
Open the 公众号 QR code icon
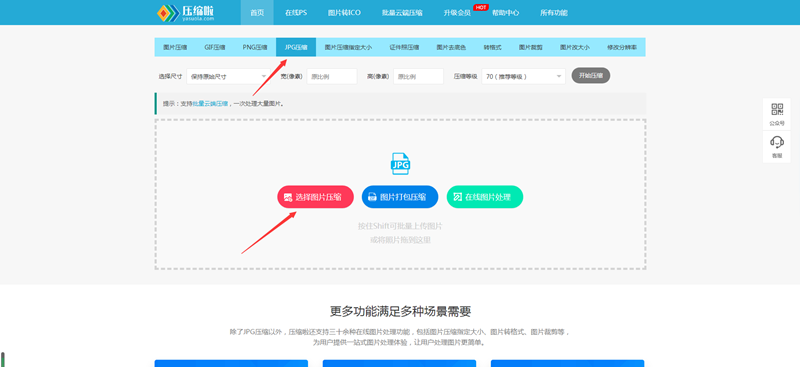(777, 114)
